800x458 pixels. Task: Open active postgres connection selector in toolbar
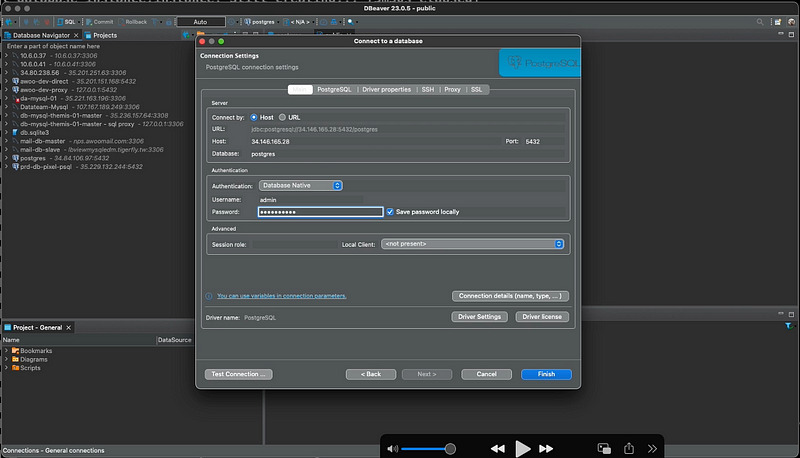(260, 22)
